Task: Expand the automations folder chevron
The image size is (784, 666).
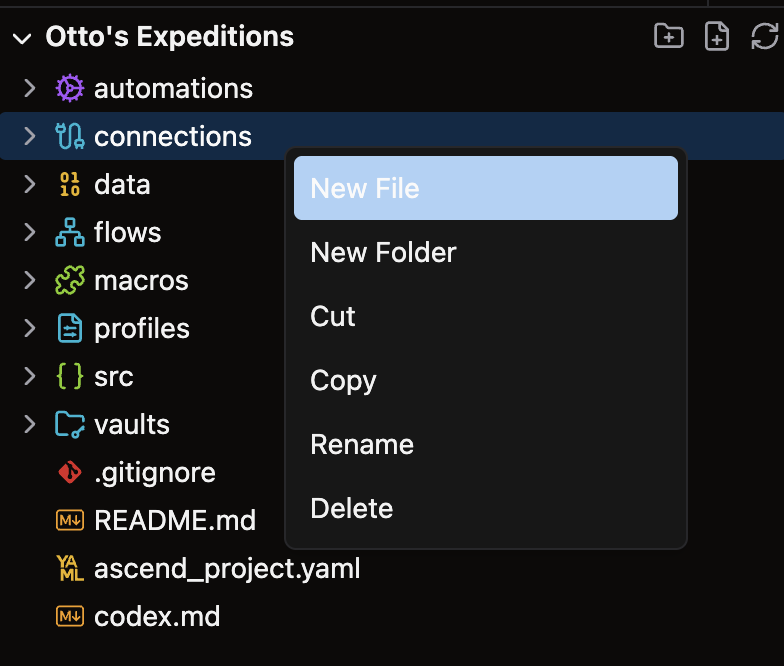Action: [30, 89]
